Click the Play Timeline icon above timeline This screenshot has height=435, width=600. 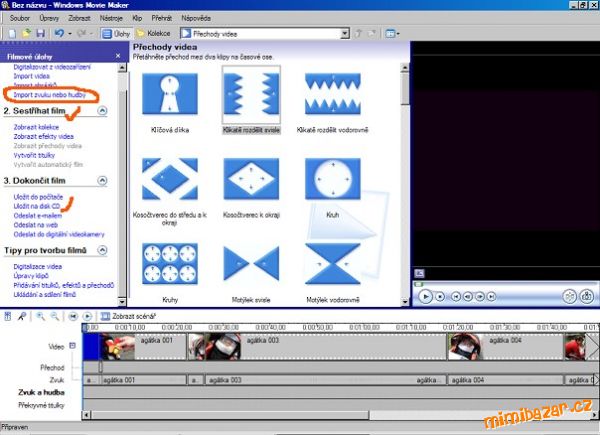[x=88, y=316]
